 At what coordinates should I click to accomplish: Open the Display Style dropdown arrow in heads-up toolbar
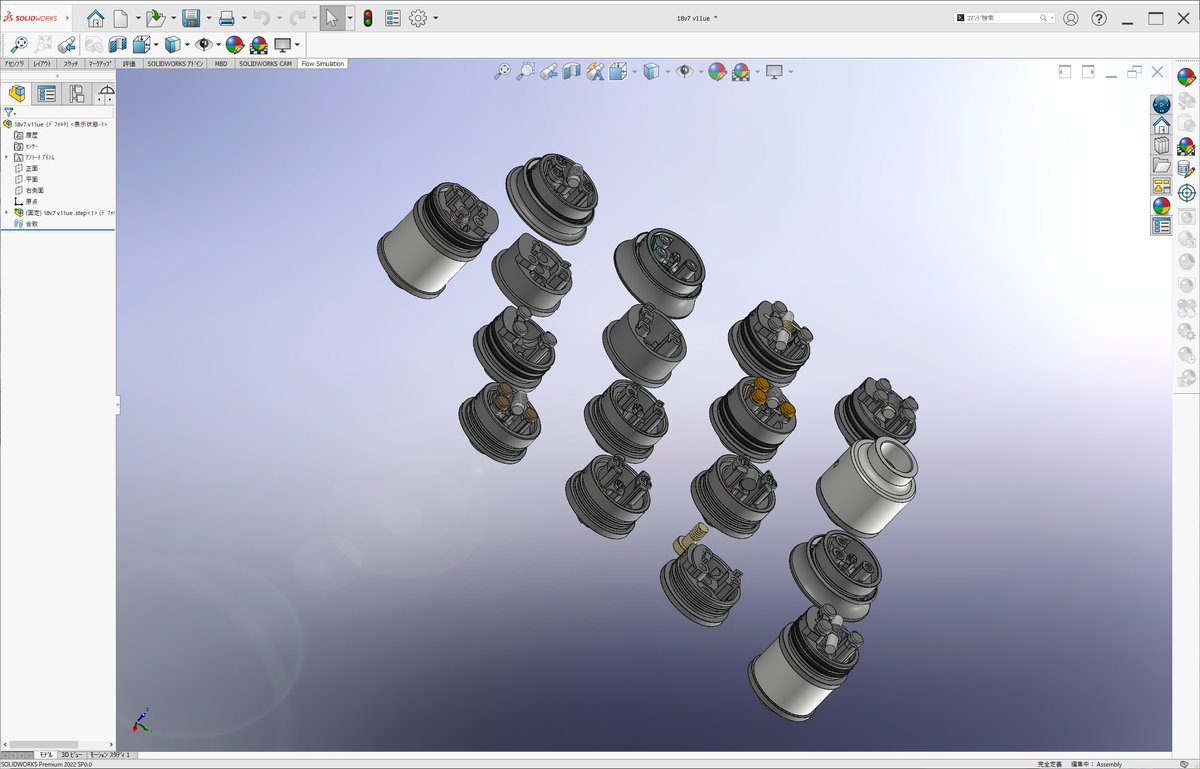point(669,71)
